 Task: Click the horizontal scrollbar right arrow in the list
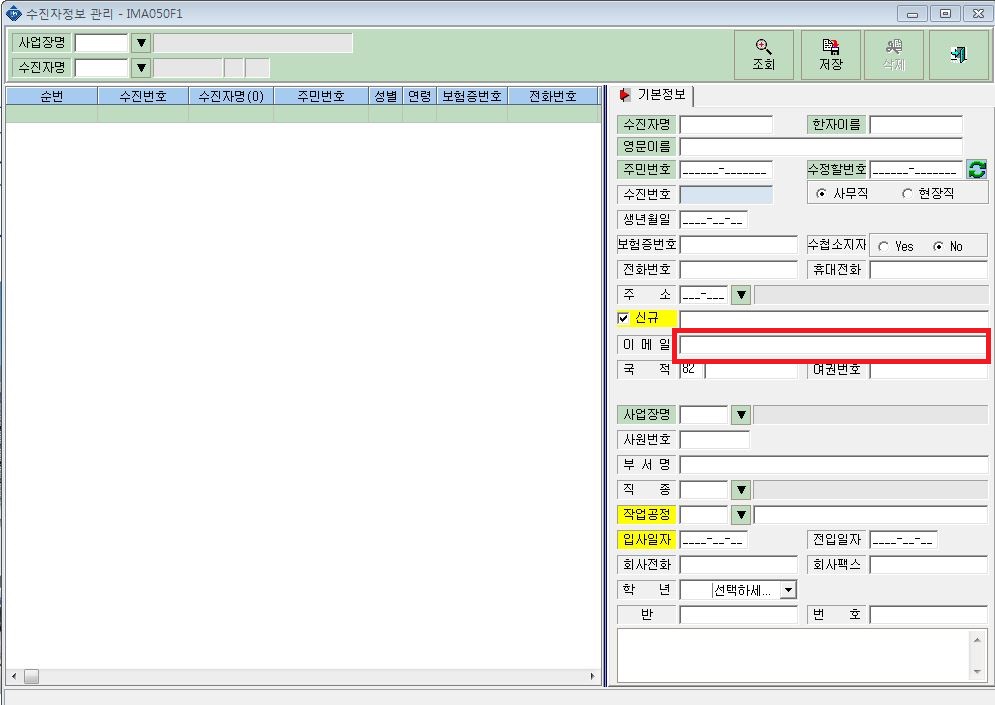593,676
